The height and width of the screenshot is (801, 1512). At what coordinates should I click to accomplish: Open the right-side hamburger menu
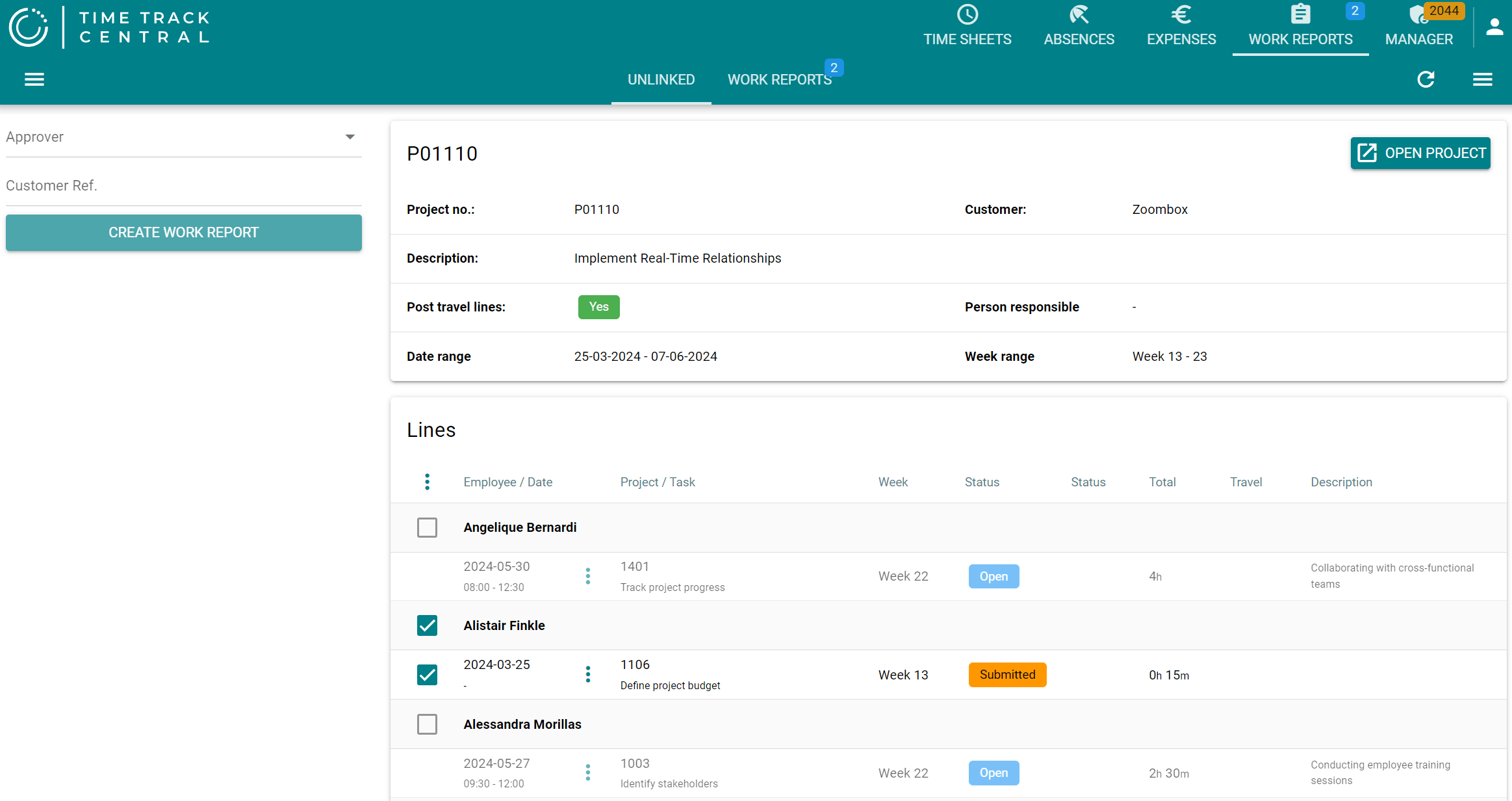click(x=1482, y=79)
